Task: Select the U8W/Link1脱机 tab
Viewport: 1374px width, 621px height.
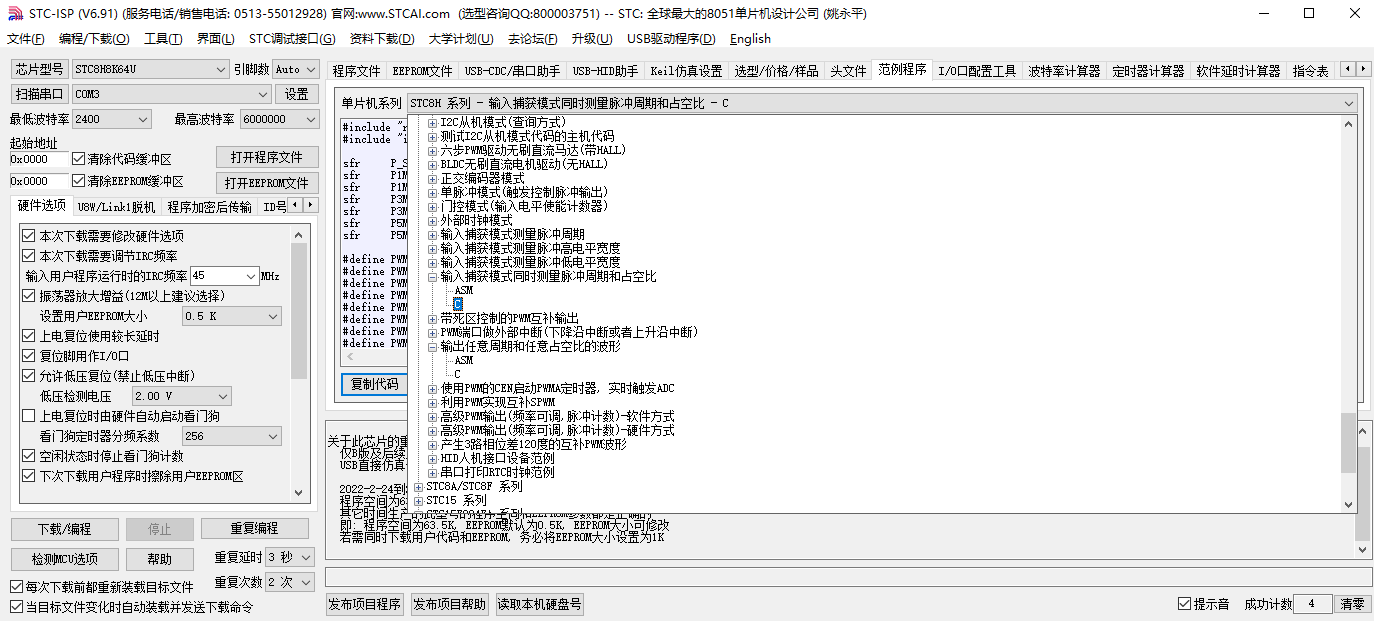Action: (x=116, y=207)
